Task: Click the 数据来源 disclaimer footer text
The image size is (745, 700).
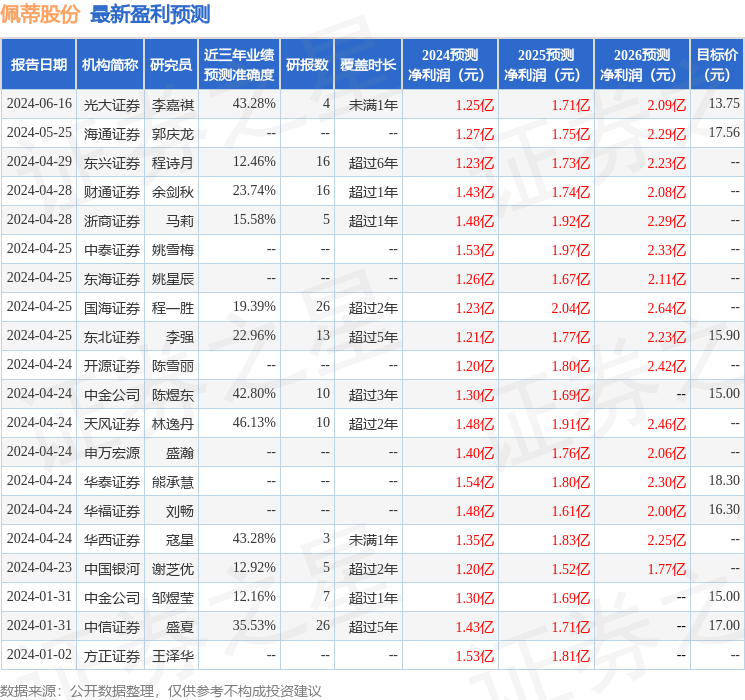Action: [161, 690]
